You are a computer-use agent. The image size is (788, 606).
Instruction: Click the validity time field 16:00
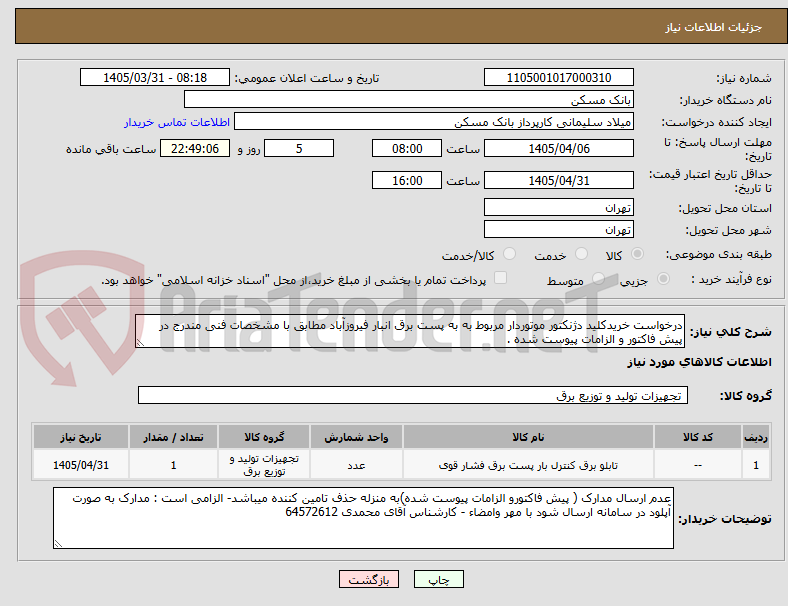pyautogui.click(x=407, y=180)
